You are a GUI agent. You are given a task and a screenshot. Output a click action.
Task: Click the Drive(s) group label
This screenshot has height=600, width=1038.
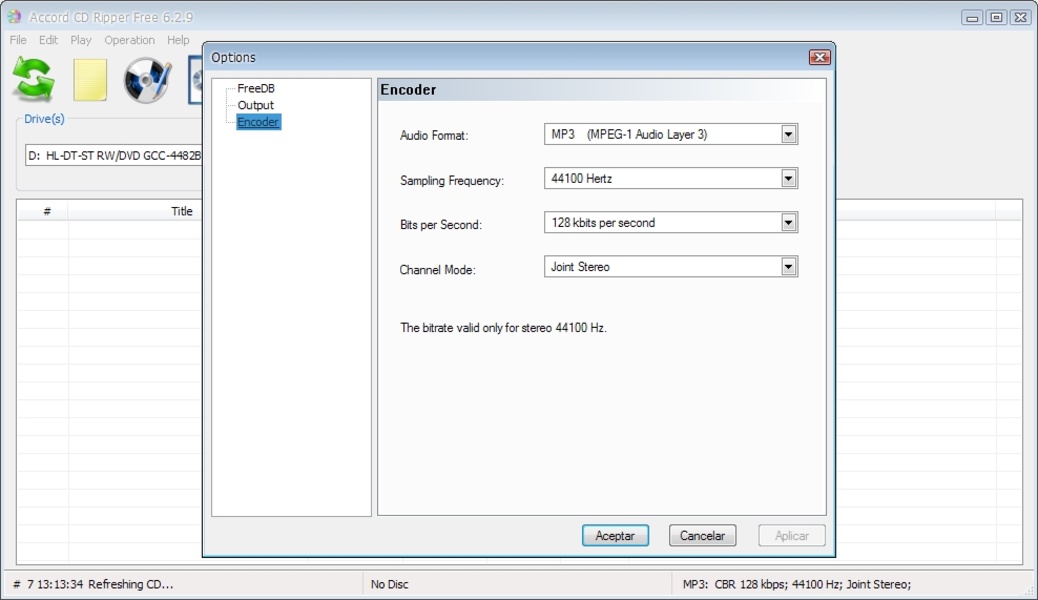44,119
